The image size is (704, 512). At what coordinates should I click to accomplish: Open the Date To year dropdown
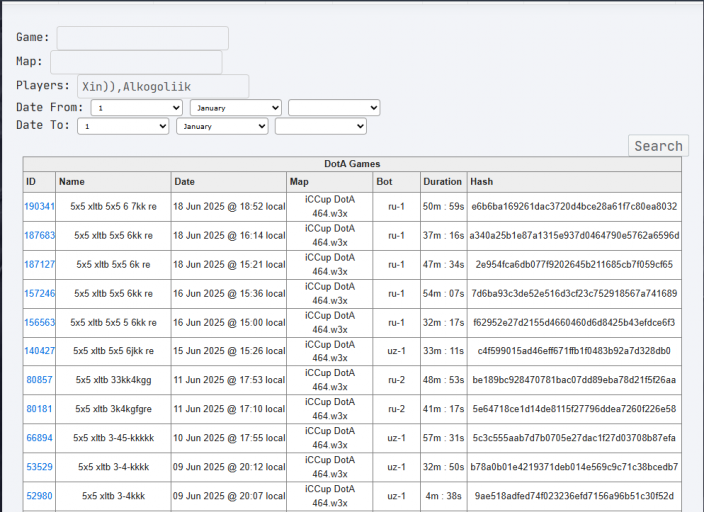click(x=321, y=126)
